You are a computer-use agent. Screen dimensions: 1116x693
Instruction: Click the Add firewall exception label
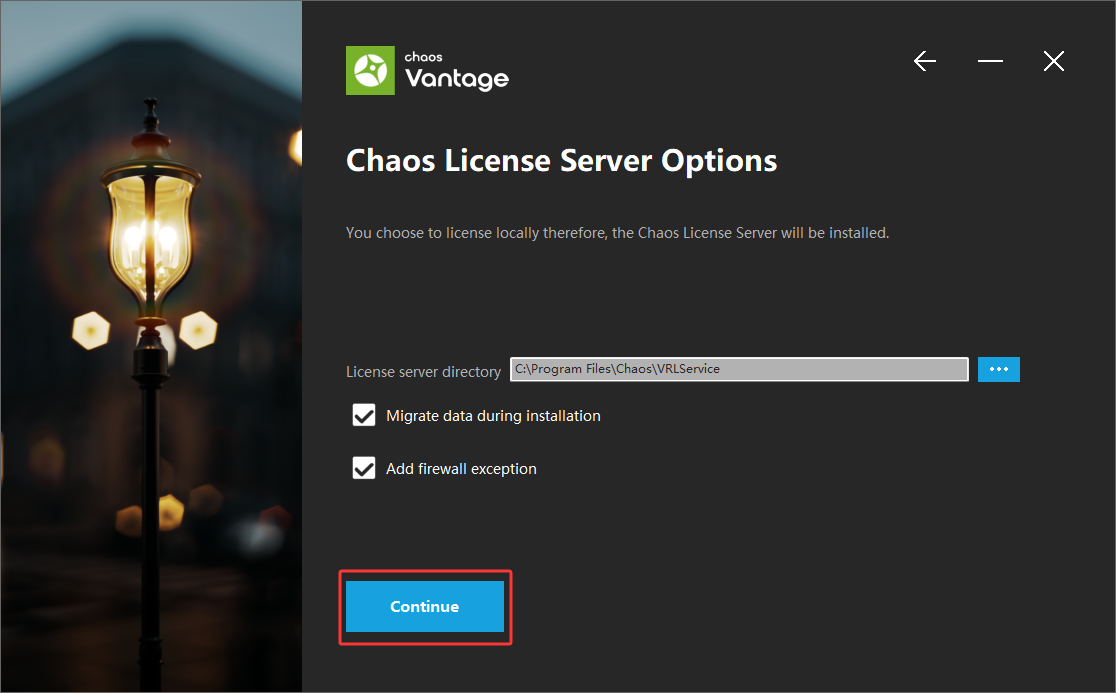point(461,469)
